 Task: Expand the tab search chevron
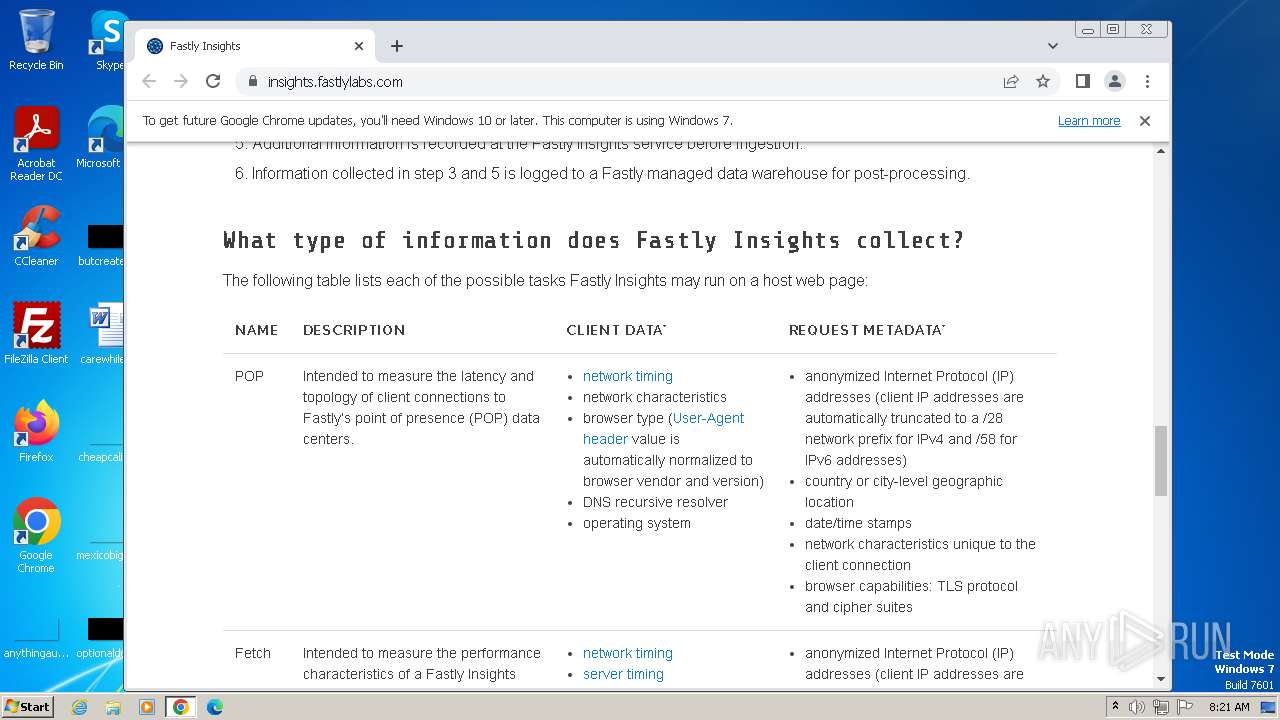(x=1053, y=46)
